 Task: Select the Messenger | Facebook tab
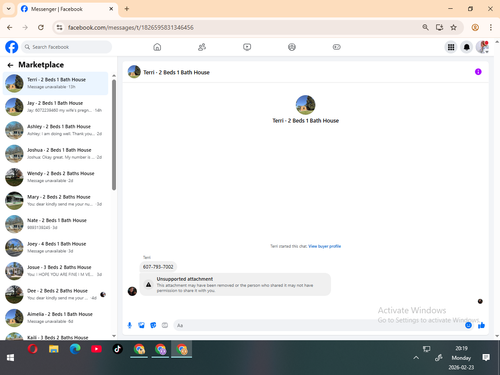tap(67, 9)
